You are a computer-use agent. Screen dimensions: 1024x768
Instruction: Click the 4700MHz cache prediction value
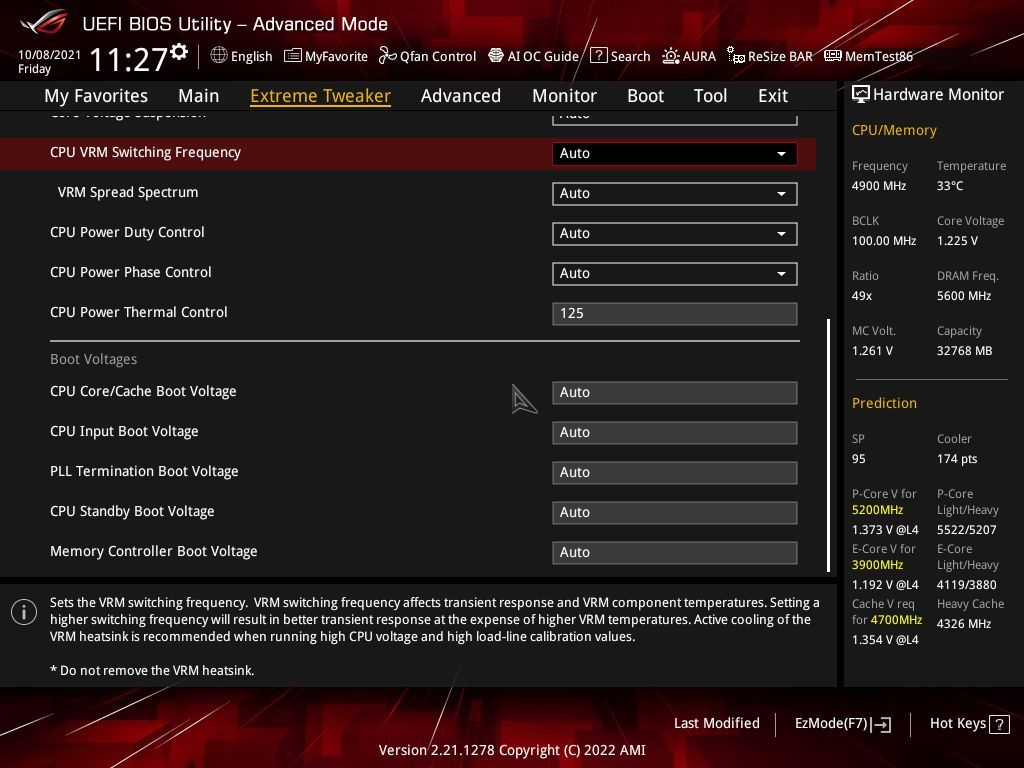coord(896,620)
